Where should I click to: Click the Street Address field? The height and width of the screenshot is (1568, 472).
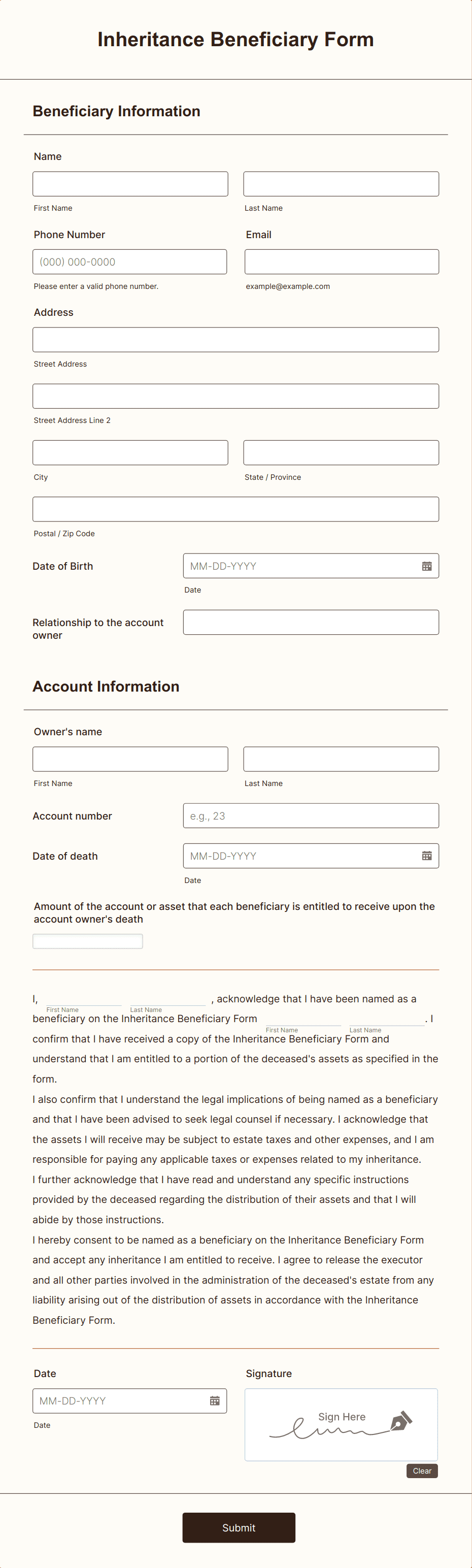(x=235, y=339)
